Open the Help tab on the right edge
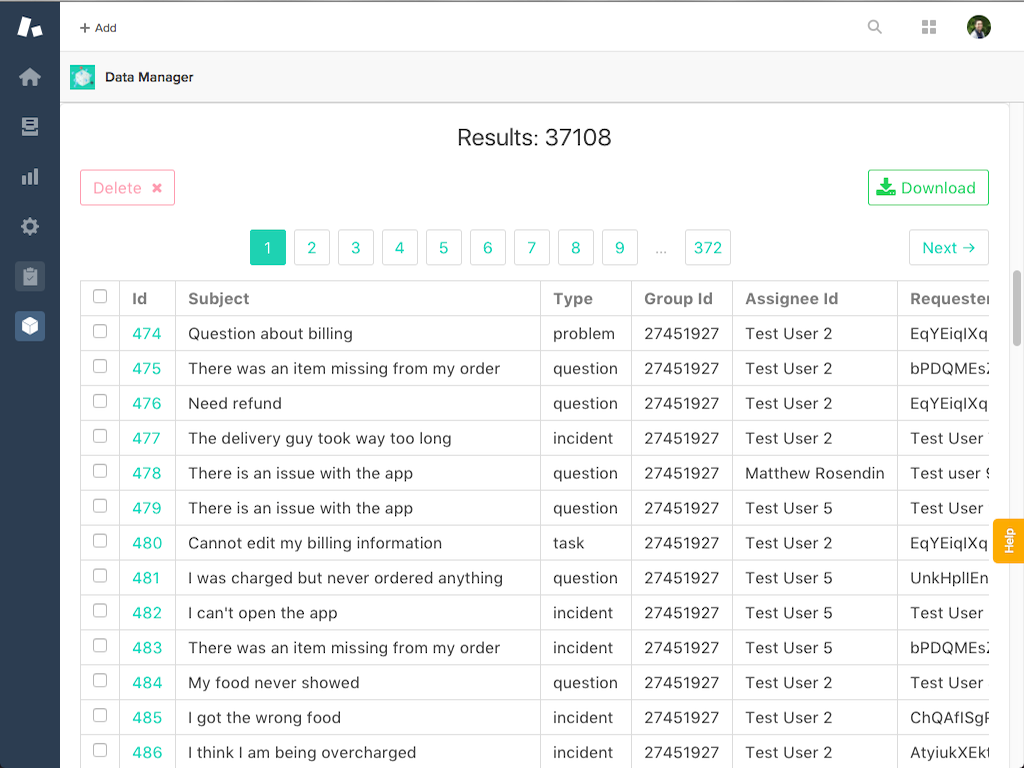 click(1010, 541)
